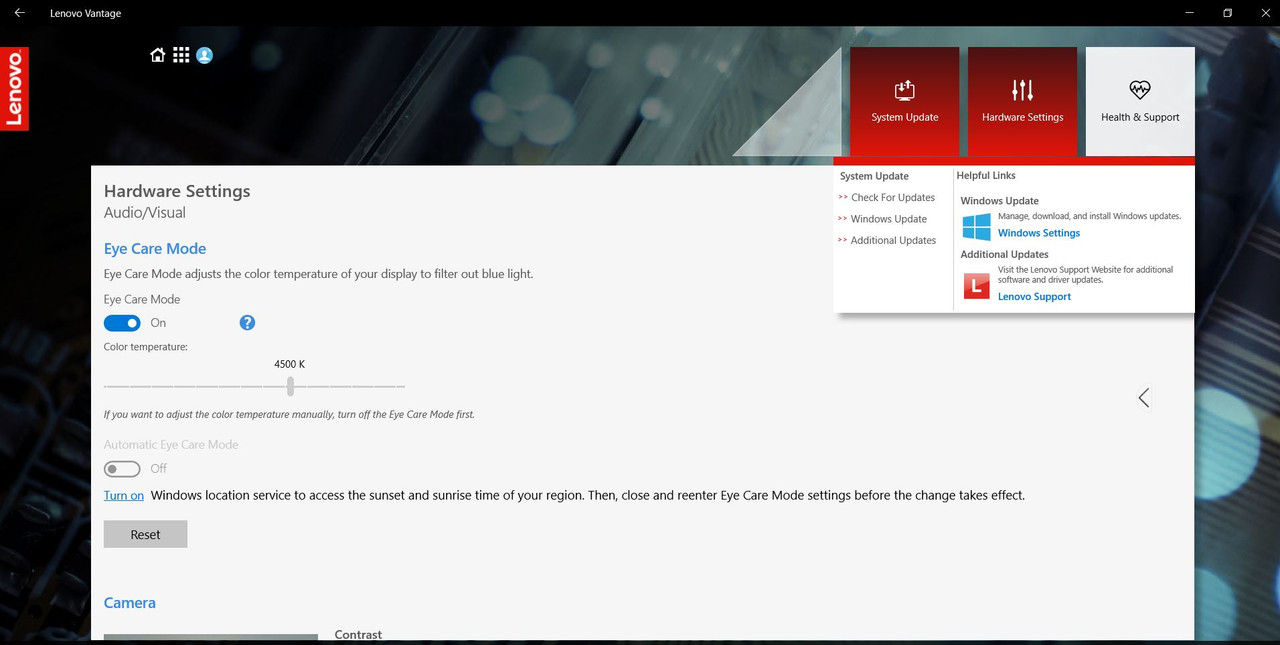Open the Hardware Settings tile
Viewport: 1280px width, 645px height.
[x=1022, y=101]
